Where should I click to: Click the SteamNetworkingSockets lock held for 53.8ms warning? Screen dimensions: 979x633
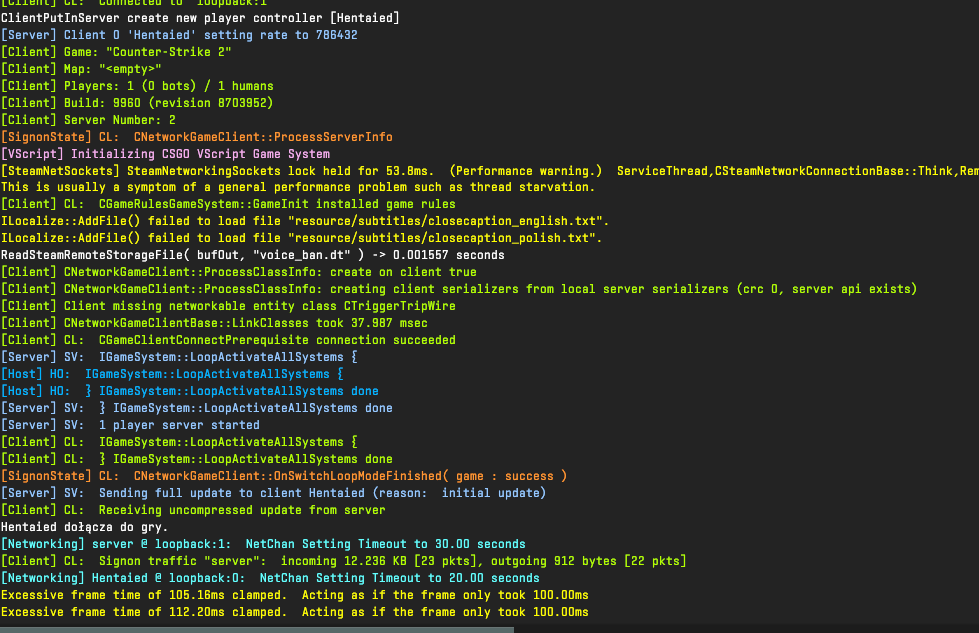pyautogui.click(x=490, y=170)
